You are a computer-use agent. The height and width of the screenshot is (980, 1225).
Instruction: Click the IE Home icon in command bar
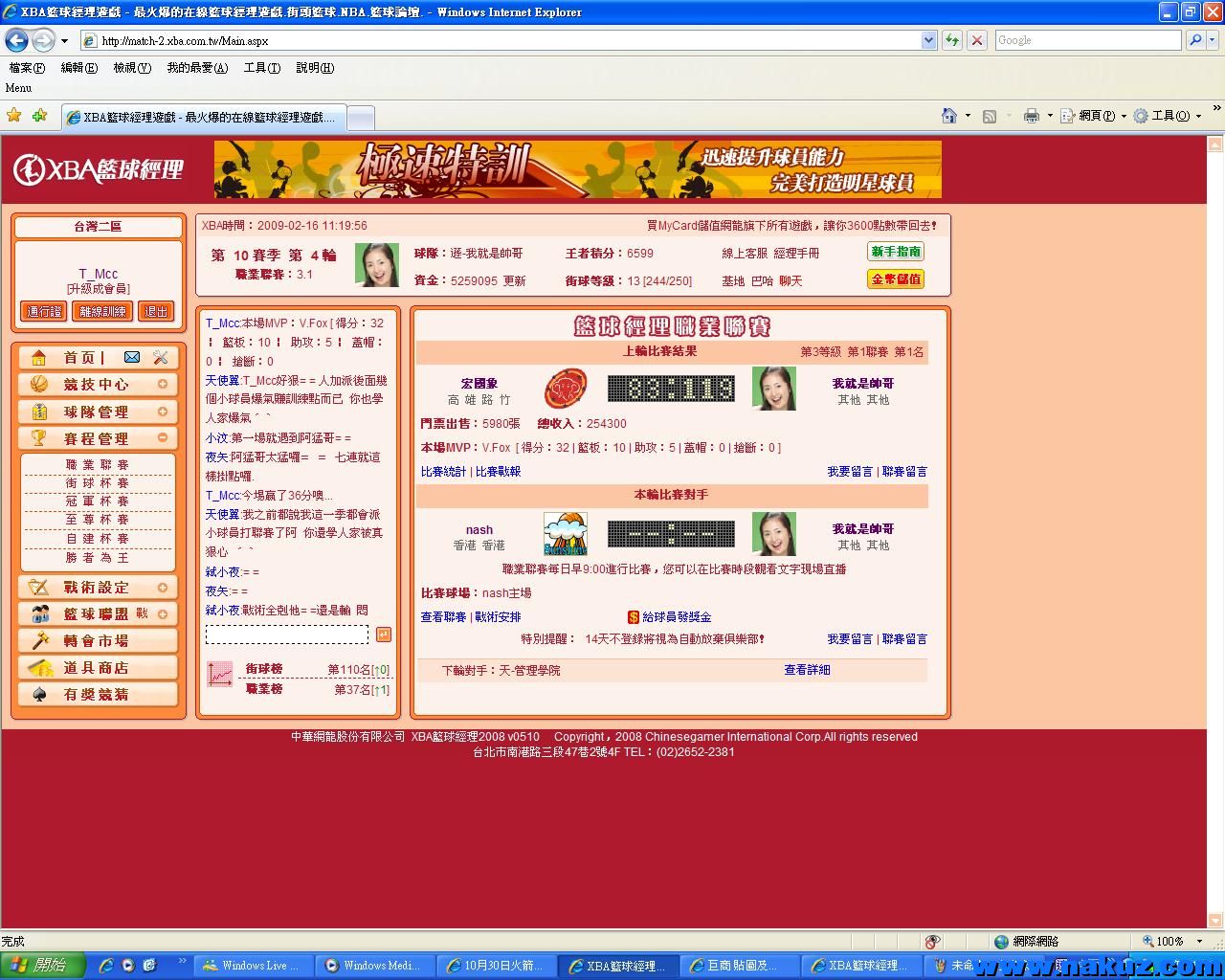coord(948,116)
